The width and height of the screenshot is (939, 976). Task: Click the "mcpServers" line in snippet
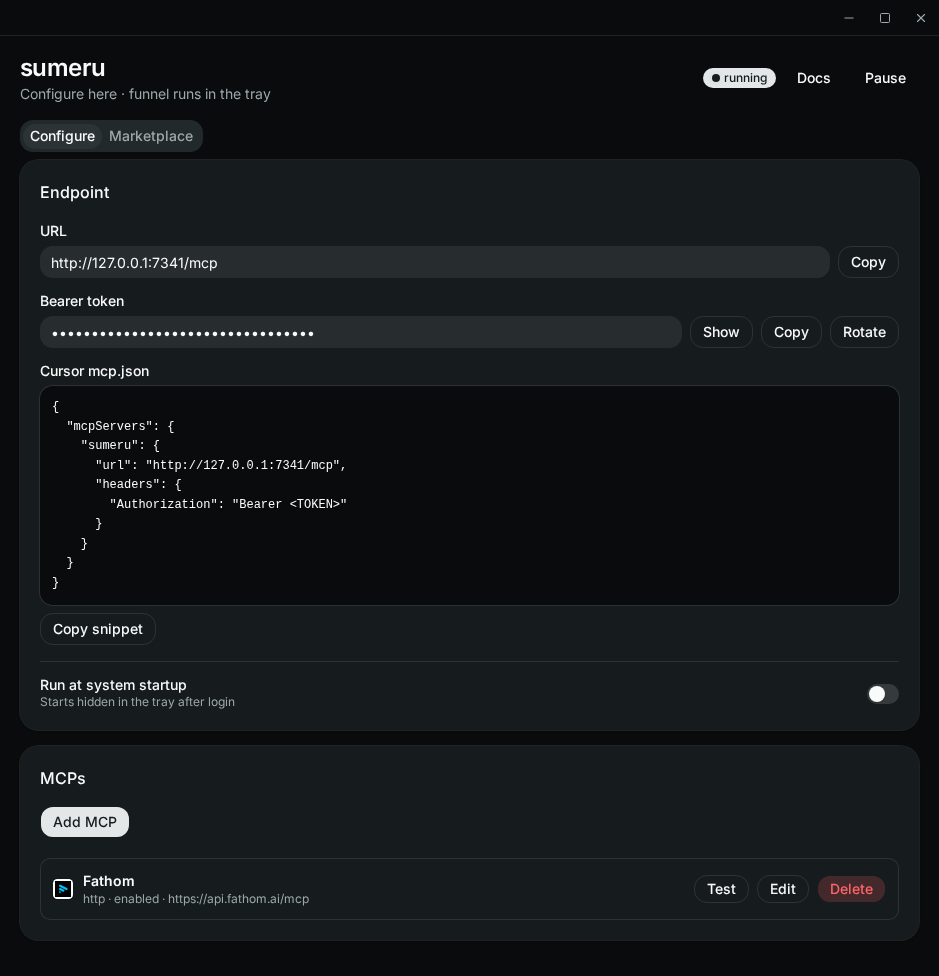[120, 426]
